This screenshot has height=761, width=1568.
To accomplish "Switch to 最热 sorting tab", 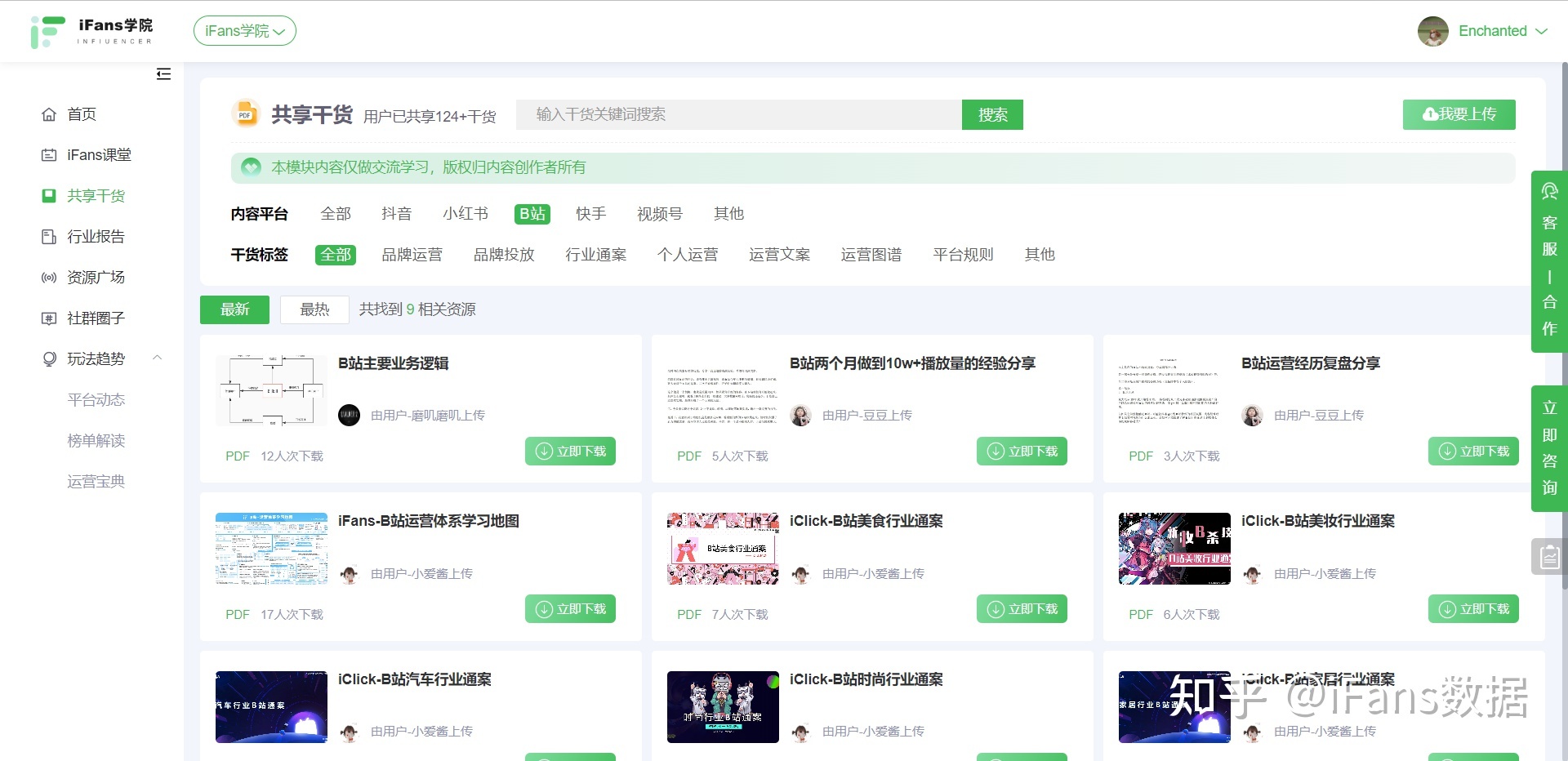I will pos(314,309).
